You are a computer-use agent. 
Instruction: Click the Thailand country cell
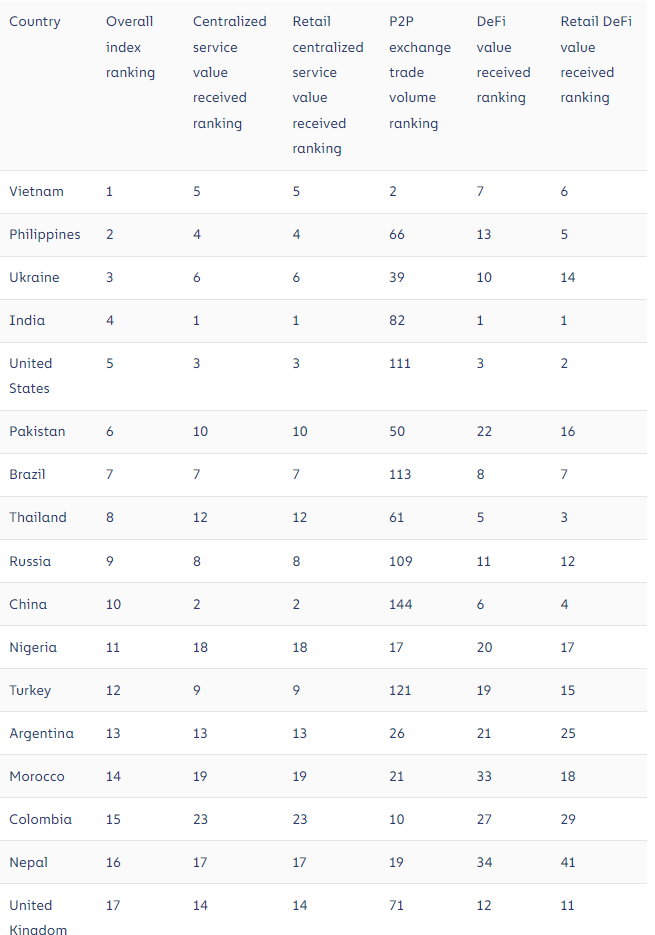pos(38,517)
